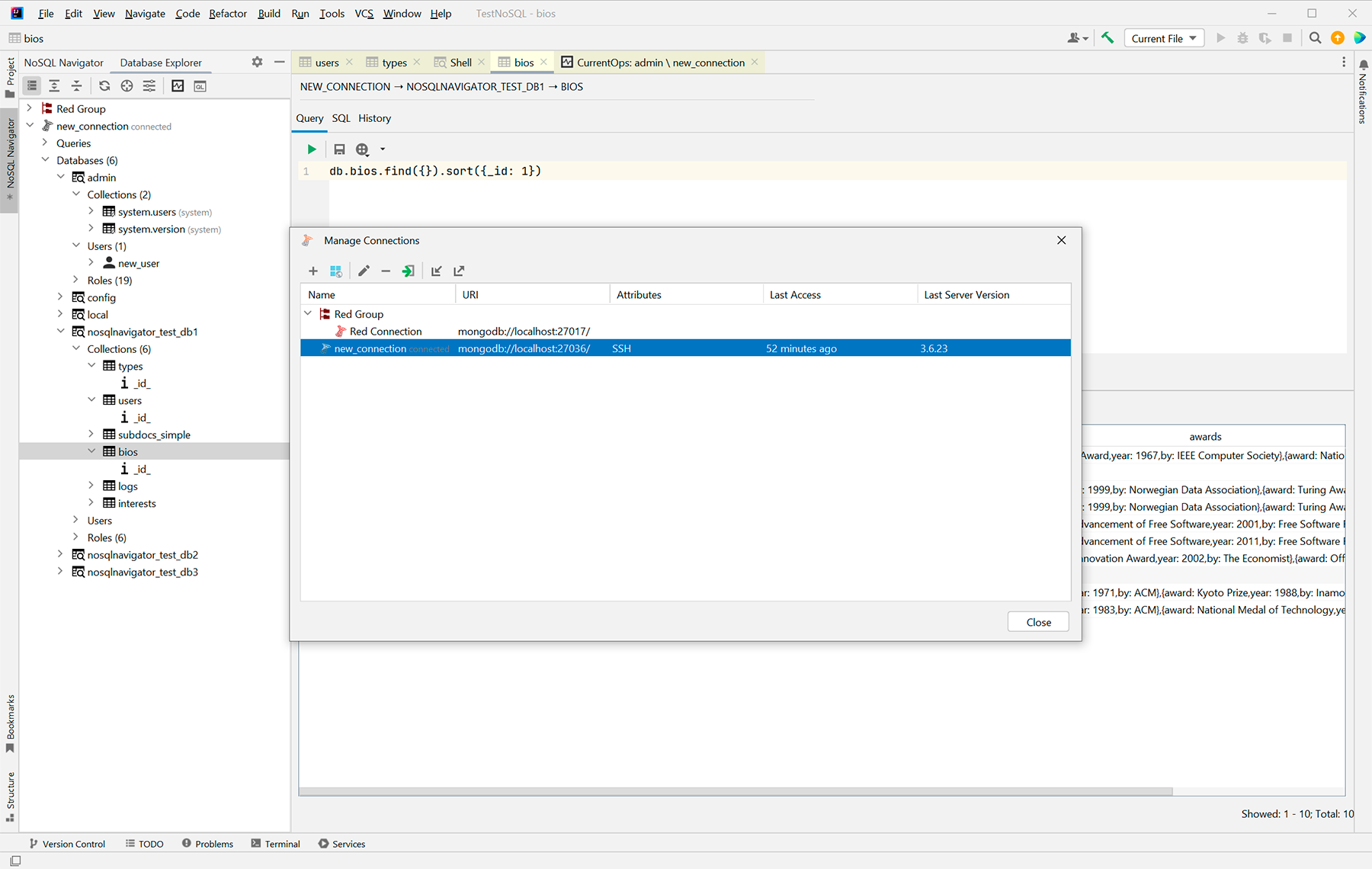
Task: Click the pencil edit connection icon
Action: tap(364, 271)
